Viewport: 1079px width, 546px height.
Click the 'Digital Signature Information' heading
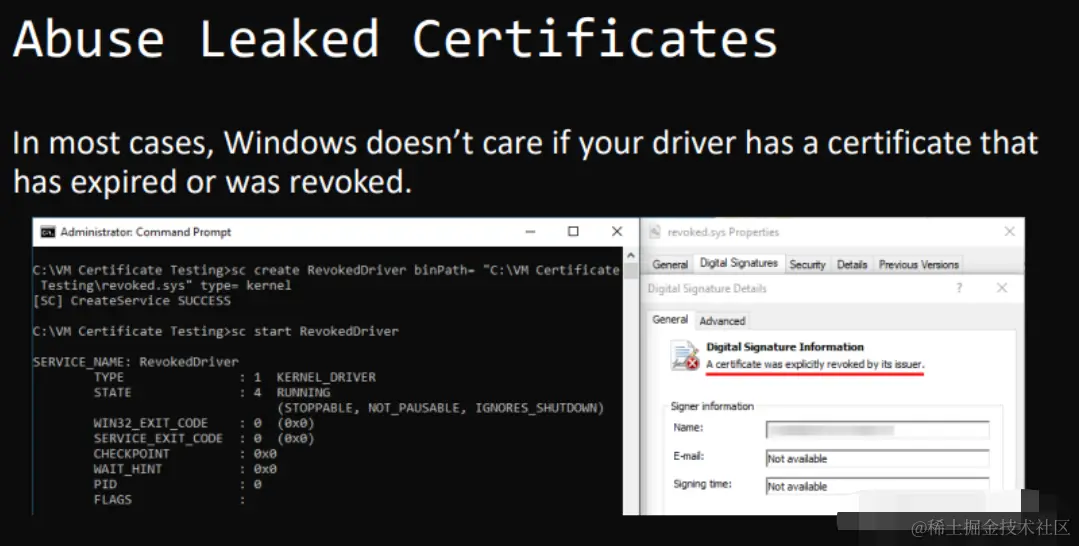tap(784, 347)
